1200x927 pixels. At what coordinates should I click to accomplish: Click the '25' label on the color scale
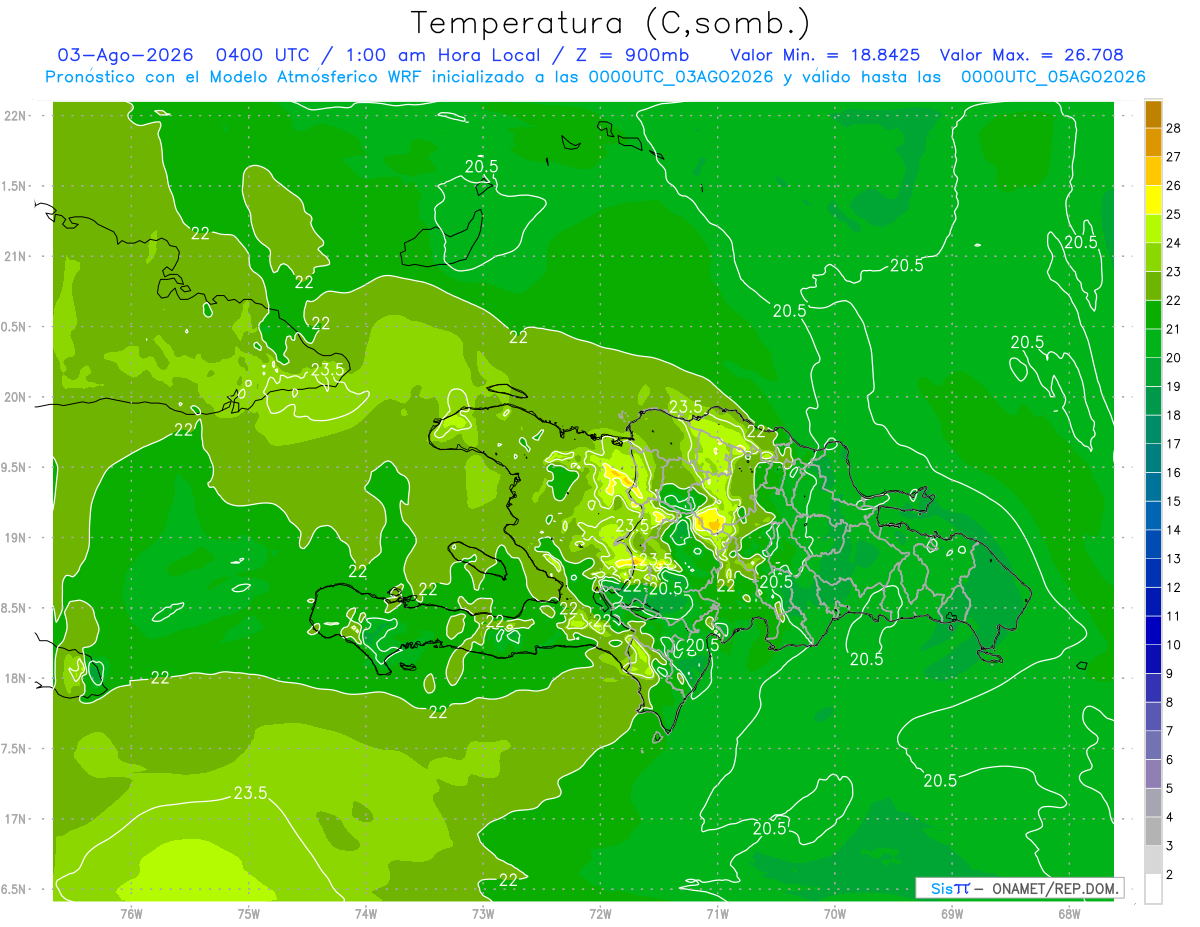point(1174,214)
